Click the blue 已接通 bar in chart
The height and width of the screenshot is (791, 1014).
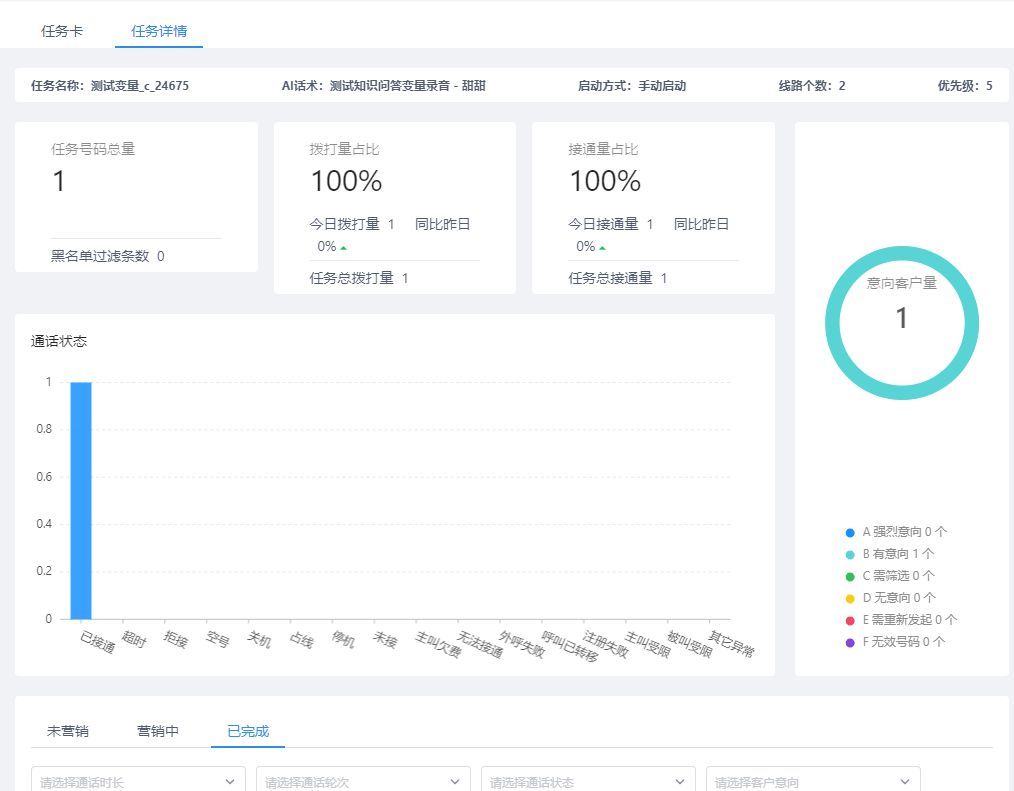point(81,500)
